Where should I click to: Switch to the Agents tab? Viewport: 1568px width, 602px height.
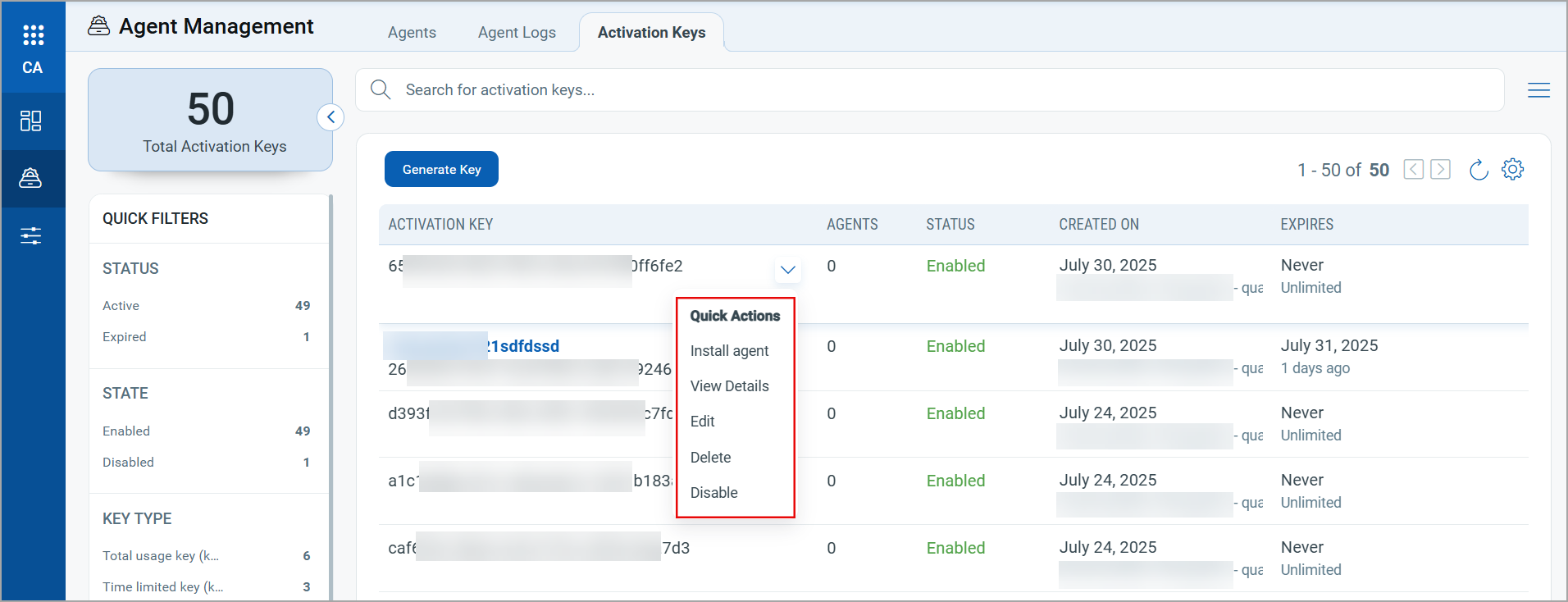(412, 33)
